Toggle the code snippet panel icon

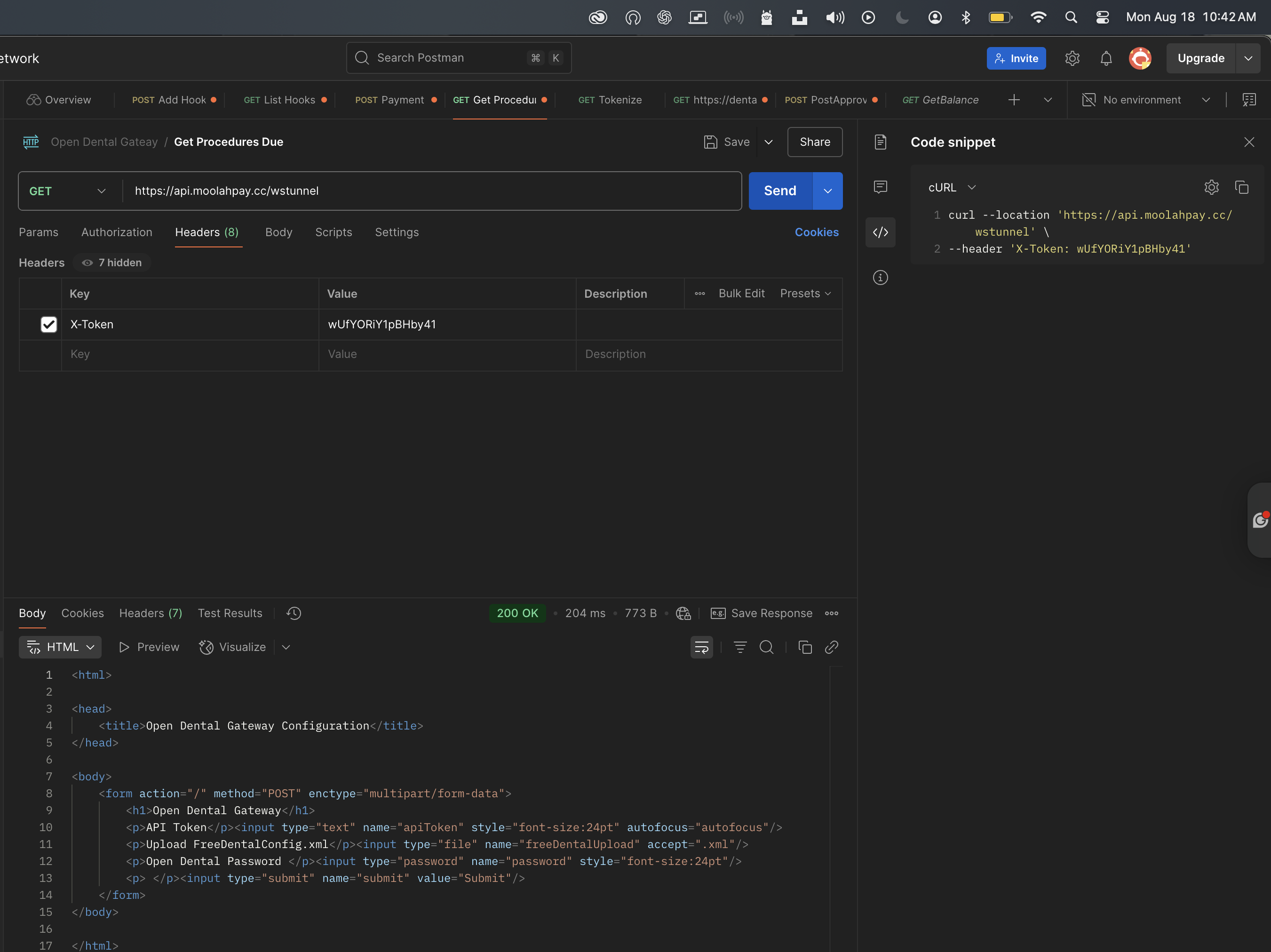click(880, 232)
